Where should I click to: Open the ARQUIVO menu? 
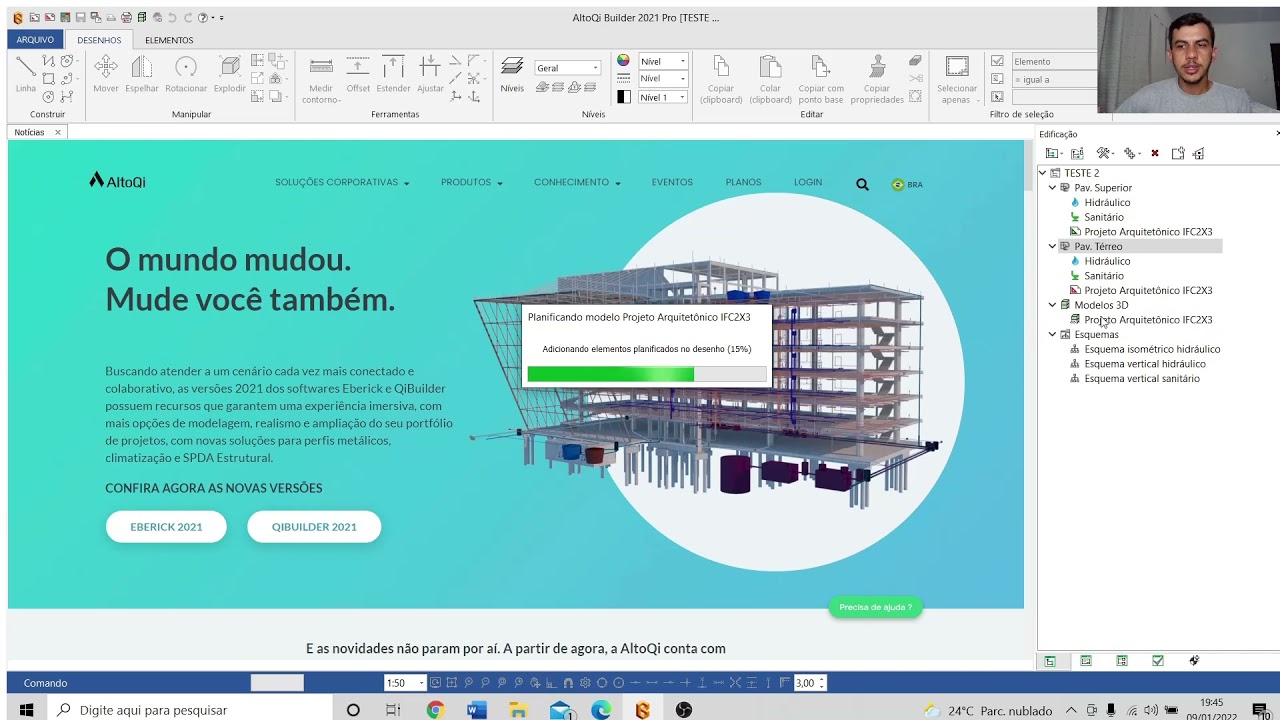(x=35, y=40)
